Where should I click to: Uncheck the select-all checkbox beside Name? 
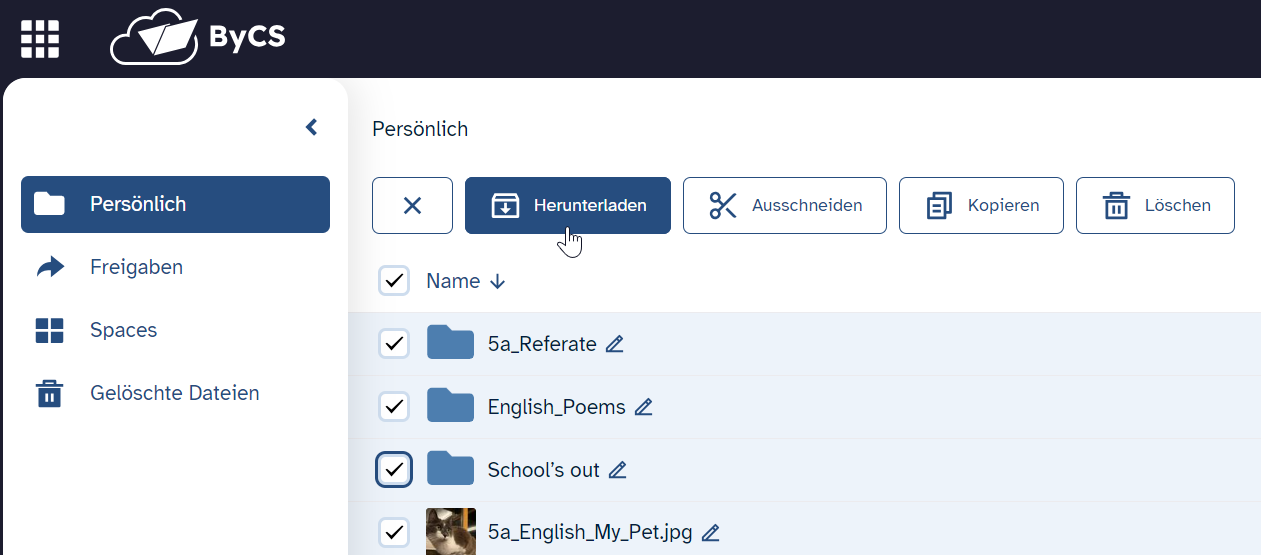click(x=394, y=281)
